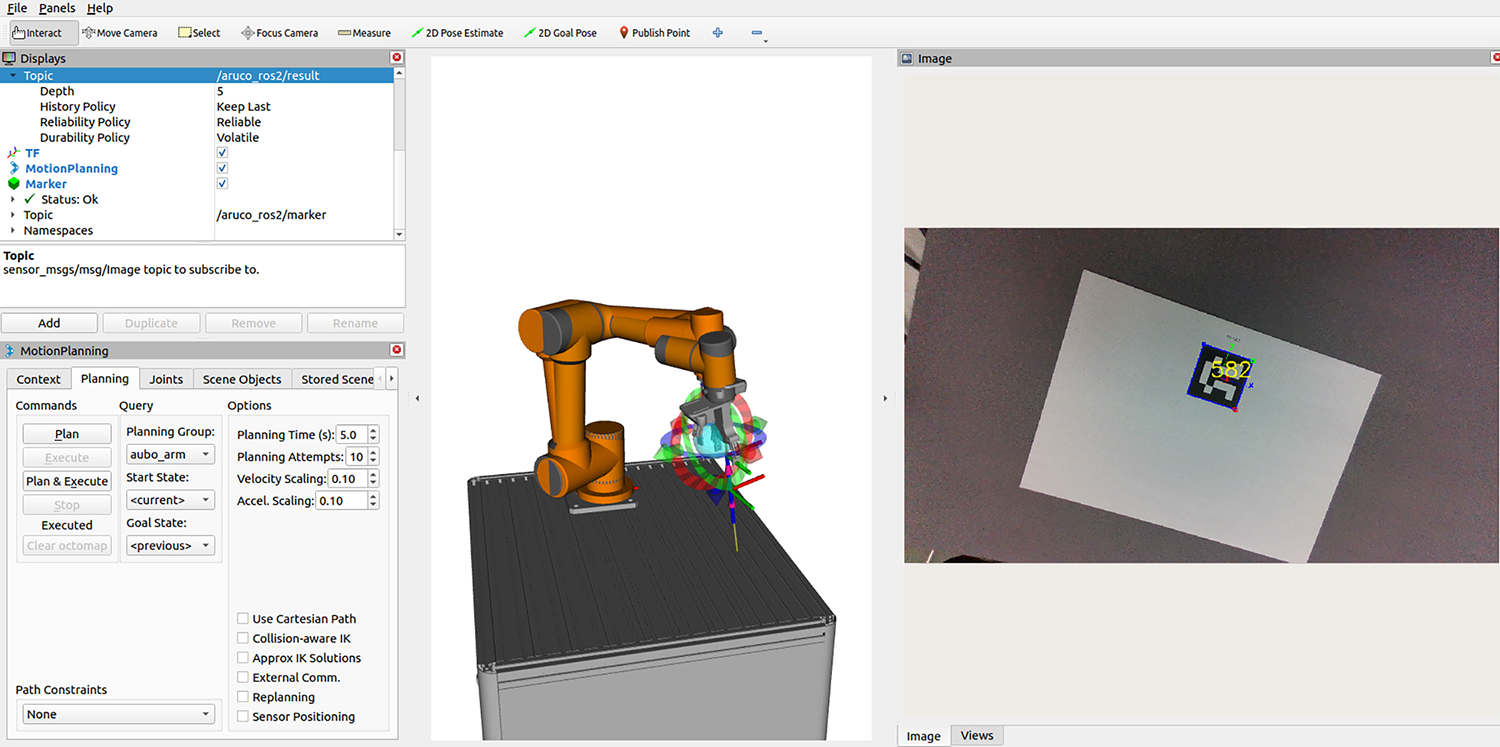The width and height of the screenshot is (1500, 747).
Task: Open the Panels menu
Action: point(56,8)
